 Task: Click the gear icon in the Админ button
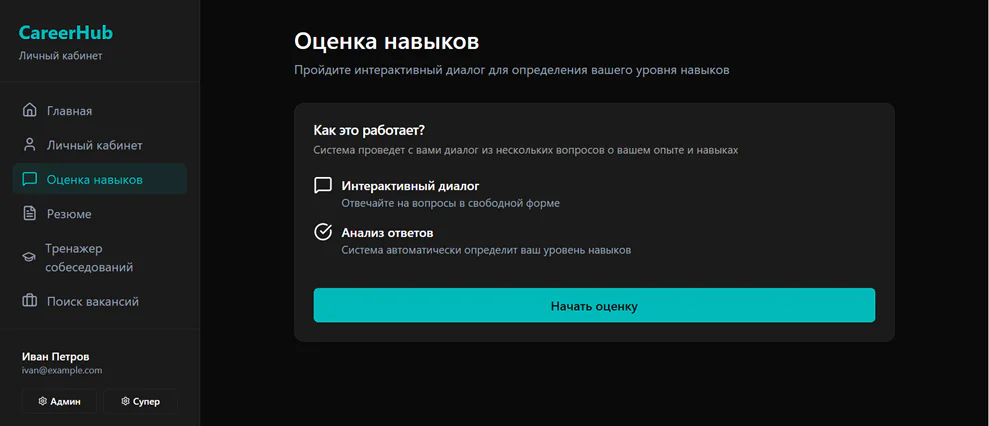(43, 401)
